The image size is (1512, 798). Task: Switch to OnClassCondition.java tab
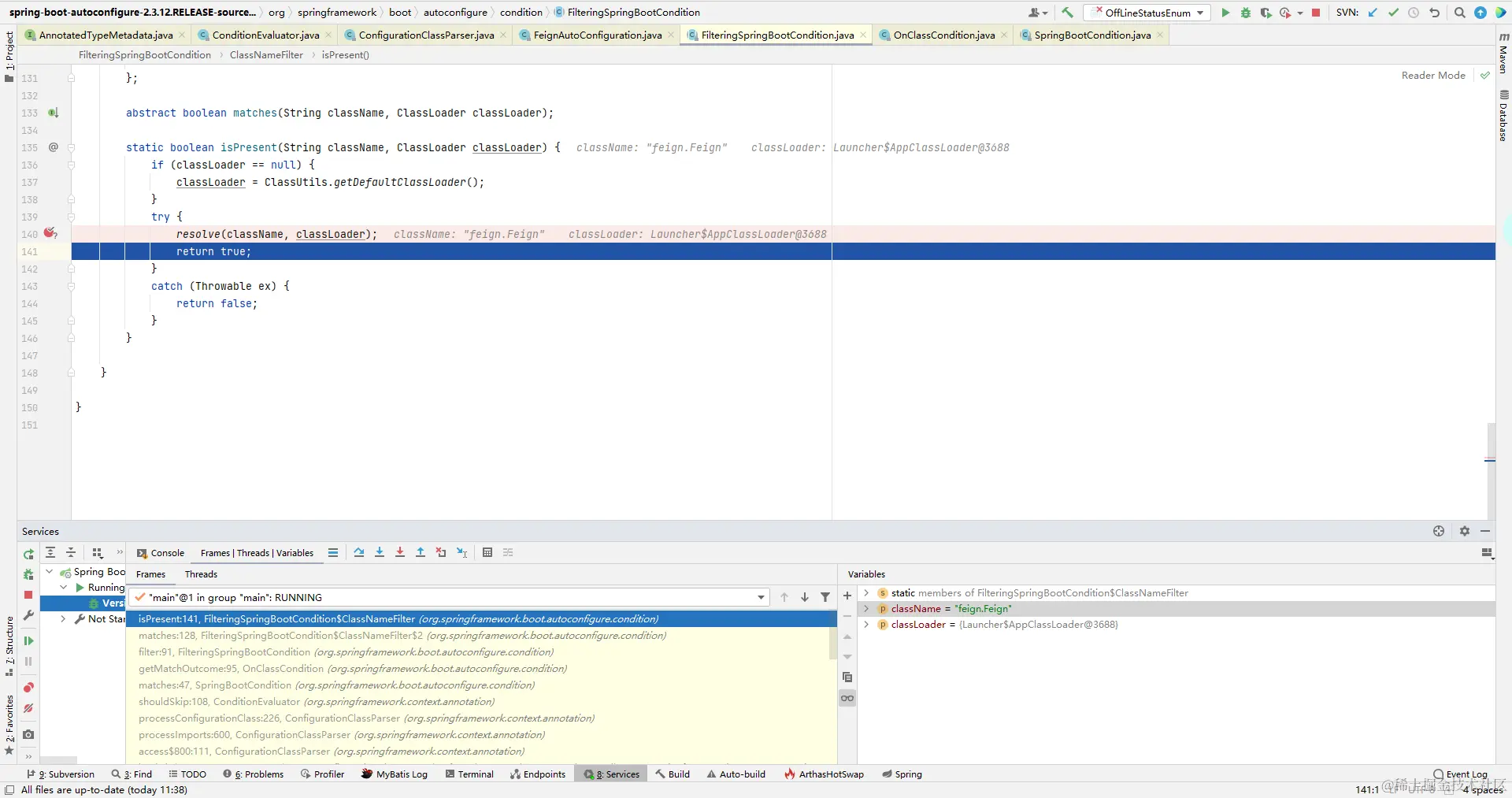[943, 35]
